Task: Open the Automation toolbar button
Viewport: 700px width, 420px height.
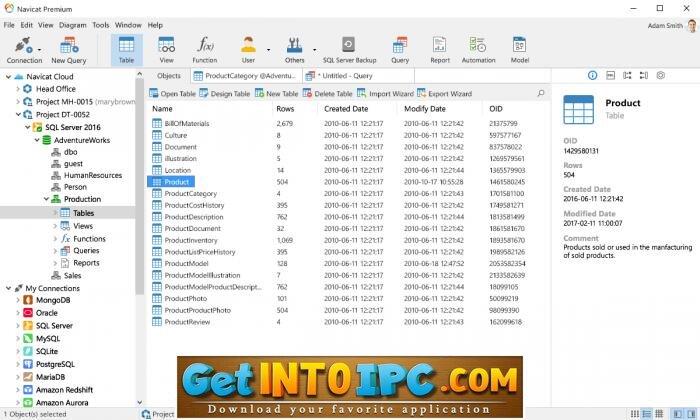Action: tap(478, 50)
